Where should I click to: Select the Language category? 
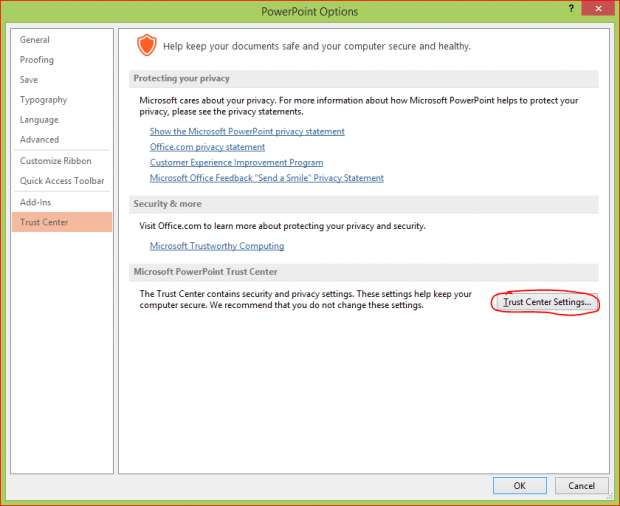[39, 120]
